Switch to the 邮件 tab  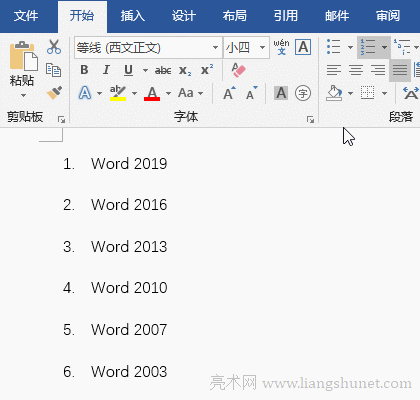337,16
